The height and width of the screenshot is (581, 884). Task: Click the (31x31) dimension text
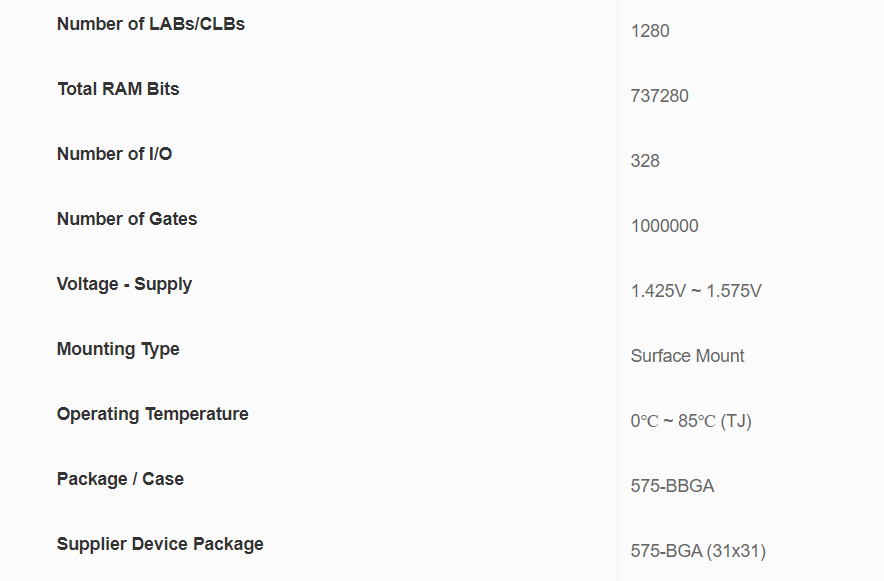736,551
